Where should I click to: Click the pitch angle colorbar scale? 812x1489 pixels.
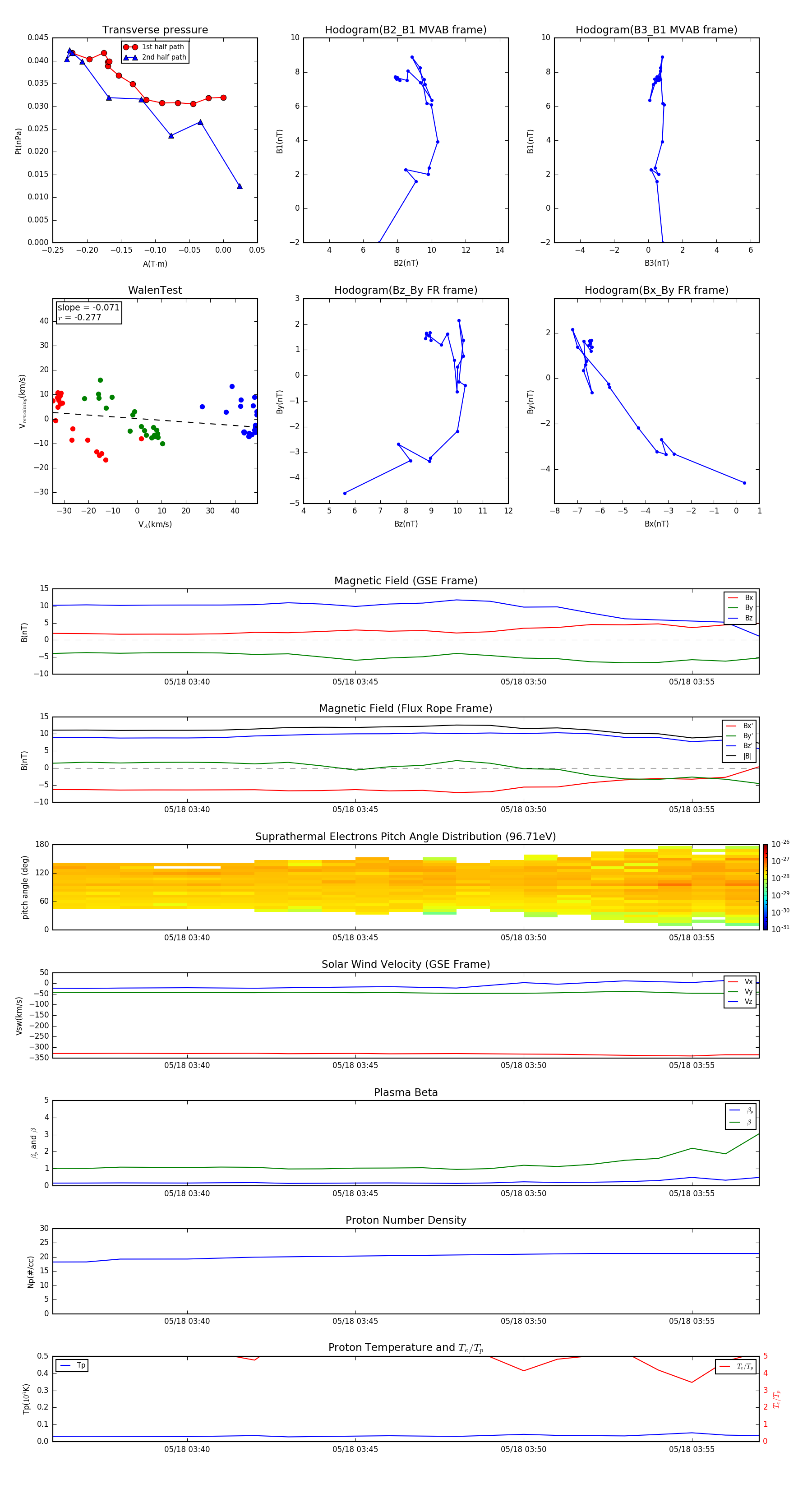coord(765,887)
